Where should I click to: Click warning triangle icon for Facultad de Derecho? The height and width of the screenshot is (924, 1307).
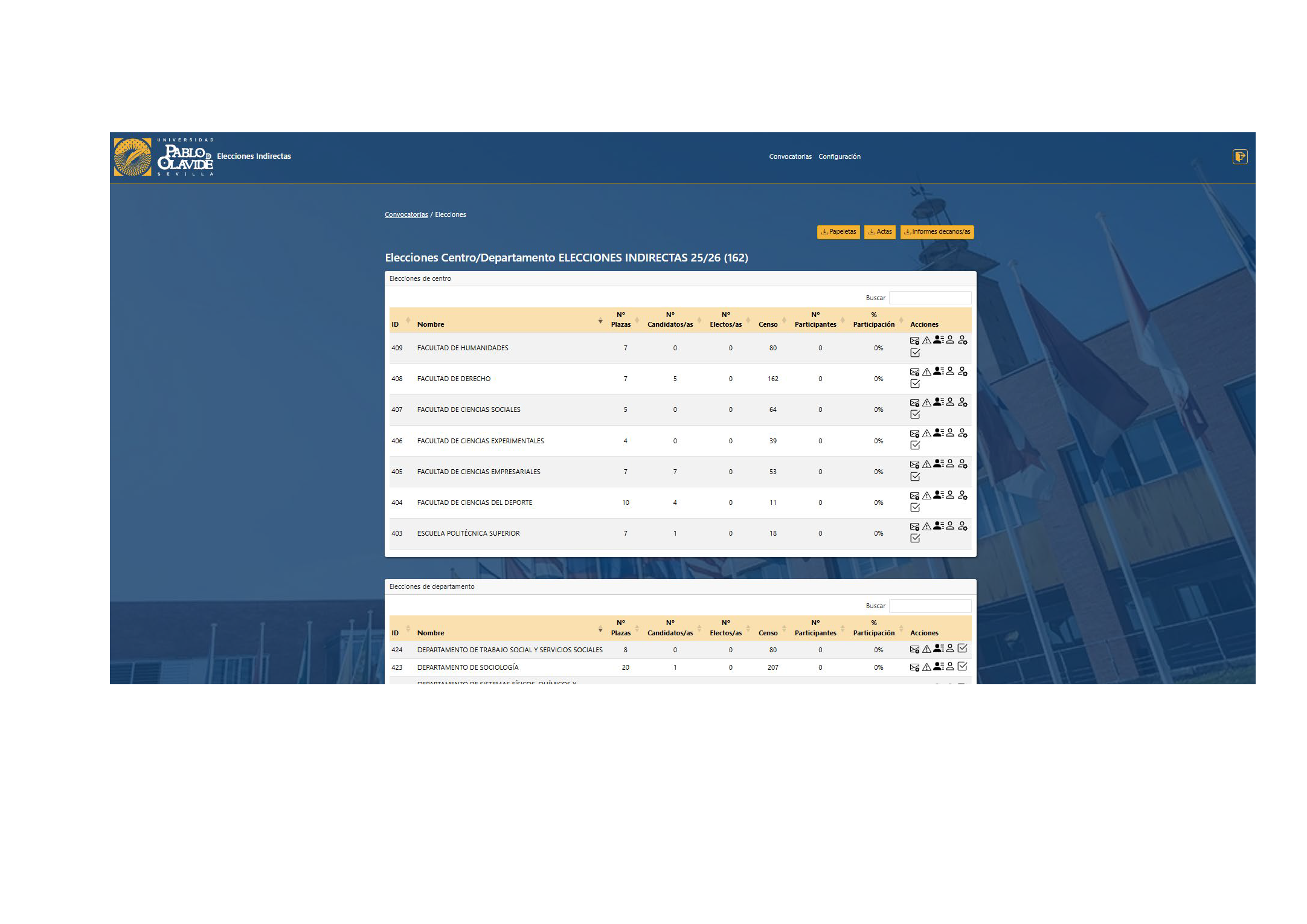click(926, 371)
